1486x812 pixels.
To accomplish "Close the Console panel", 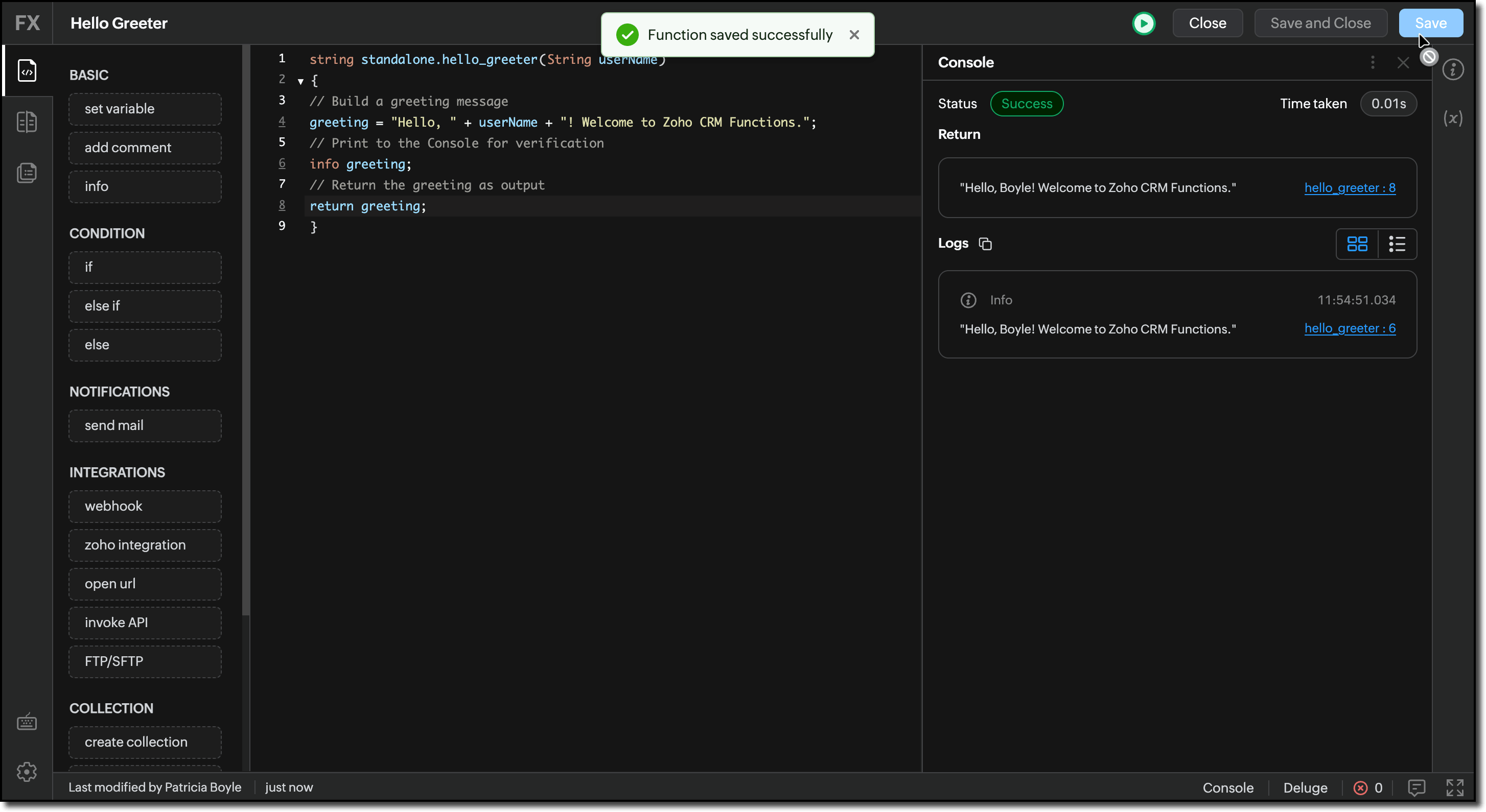I will pos(1403,62).
